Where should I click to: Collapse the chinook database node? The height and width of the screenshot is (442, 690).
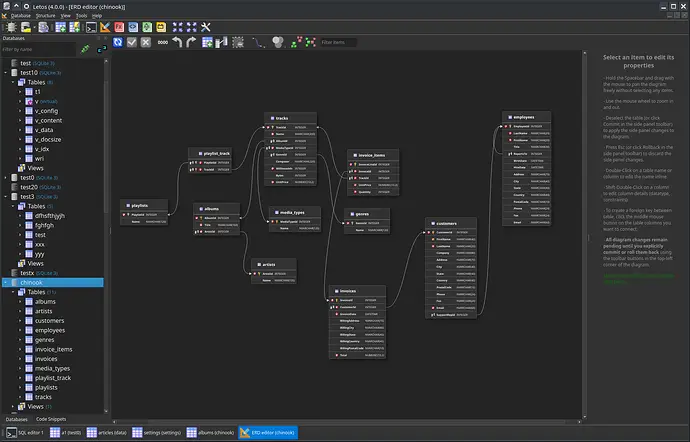[x=6, y=283]
